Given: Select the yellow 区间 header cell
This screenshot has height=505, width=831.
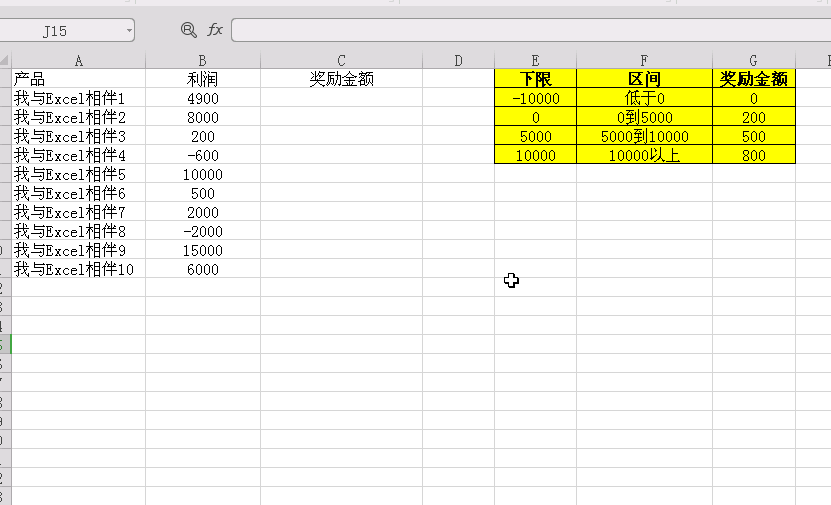Looking at the screenshot, I should click(644, 79).
